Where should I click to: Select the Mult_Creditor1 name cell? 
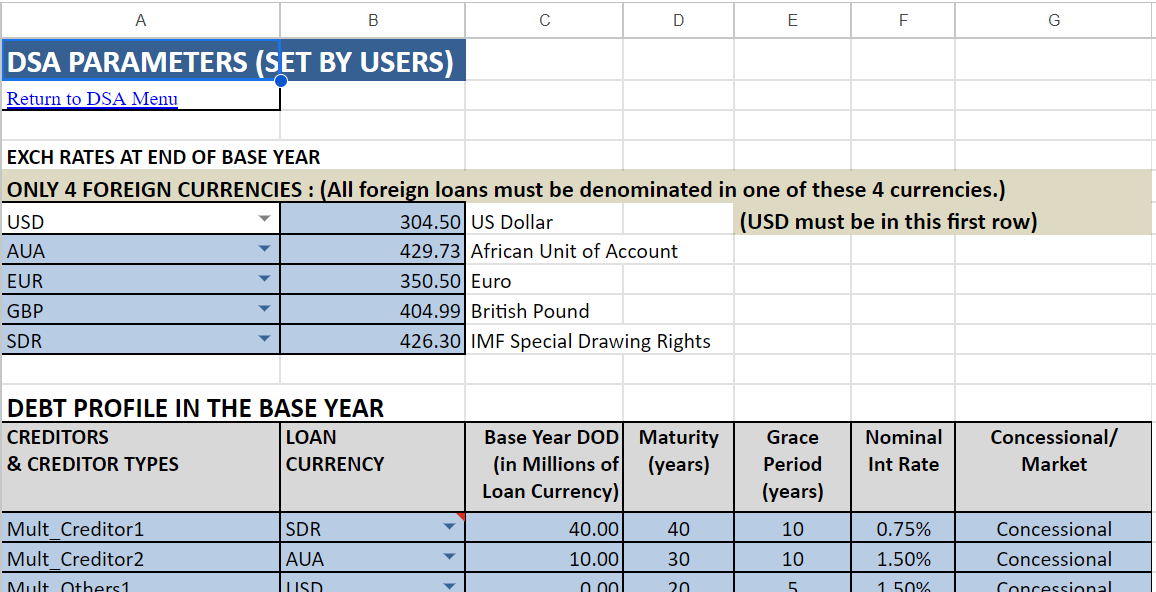pyautogui.click(x=140, y=529)
